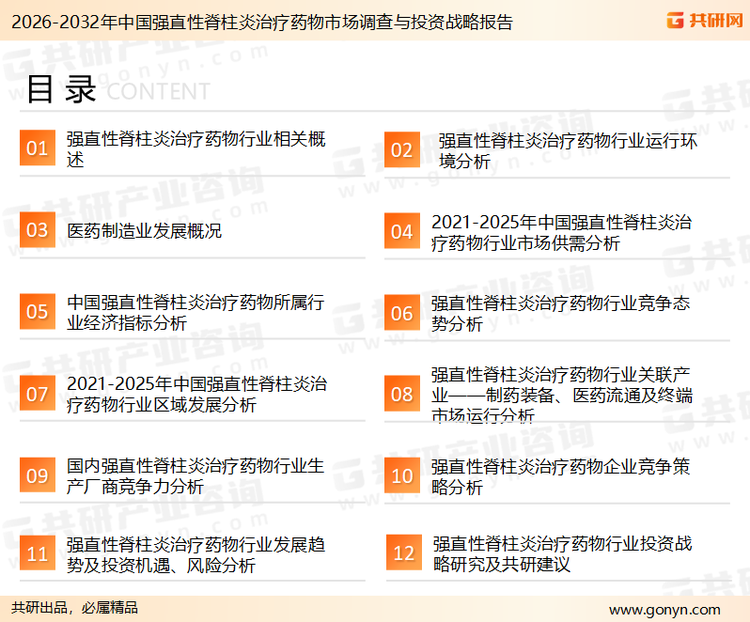Click the 10 number badge
Image resolution: width=750 pixels, height=622 pixels.
(401, 476)
